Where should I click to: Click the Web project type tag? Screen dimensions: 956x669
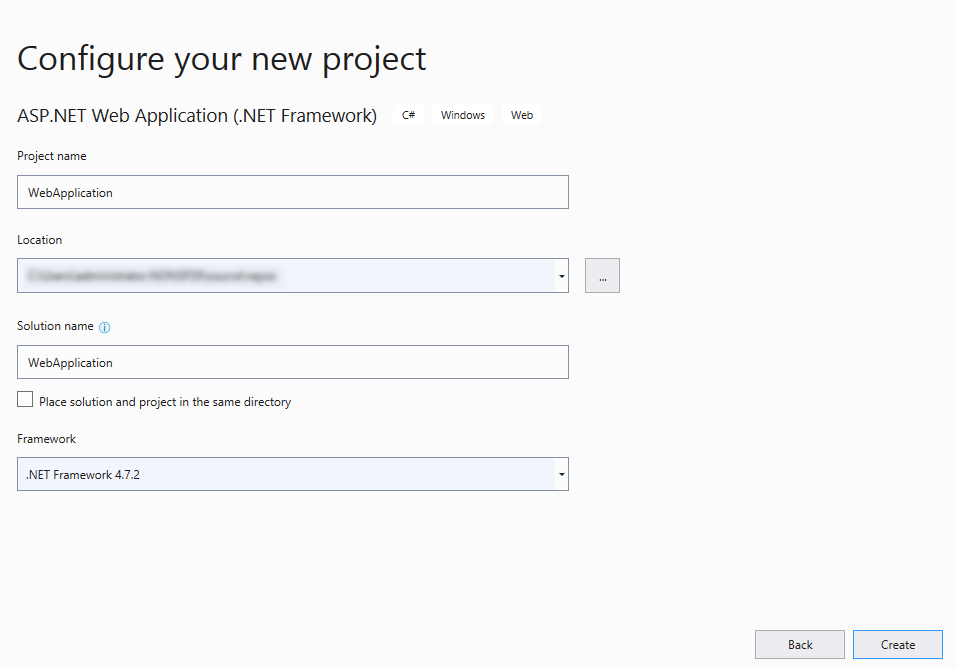coord(521,114)
